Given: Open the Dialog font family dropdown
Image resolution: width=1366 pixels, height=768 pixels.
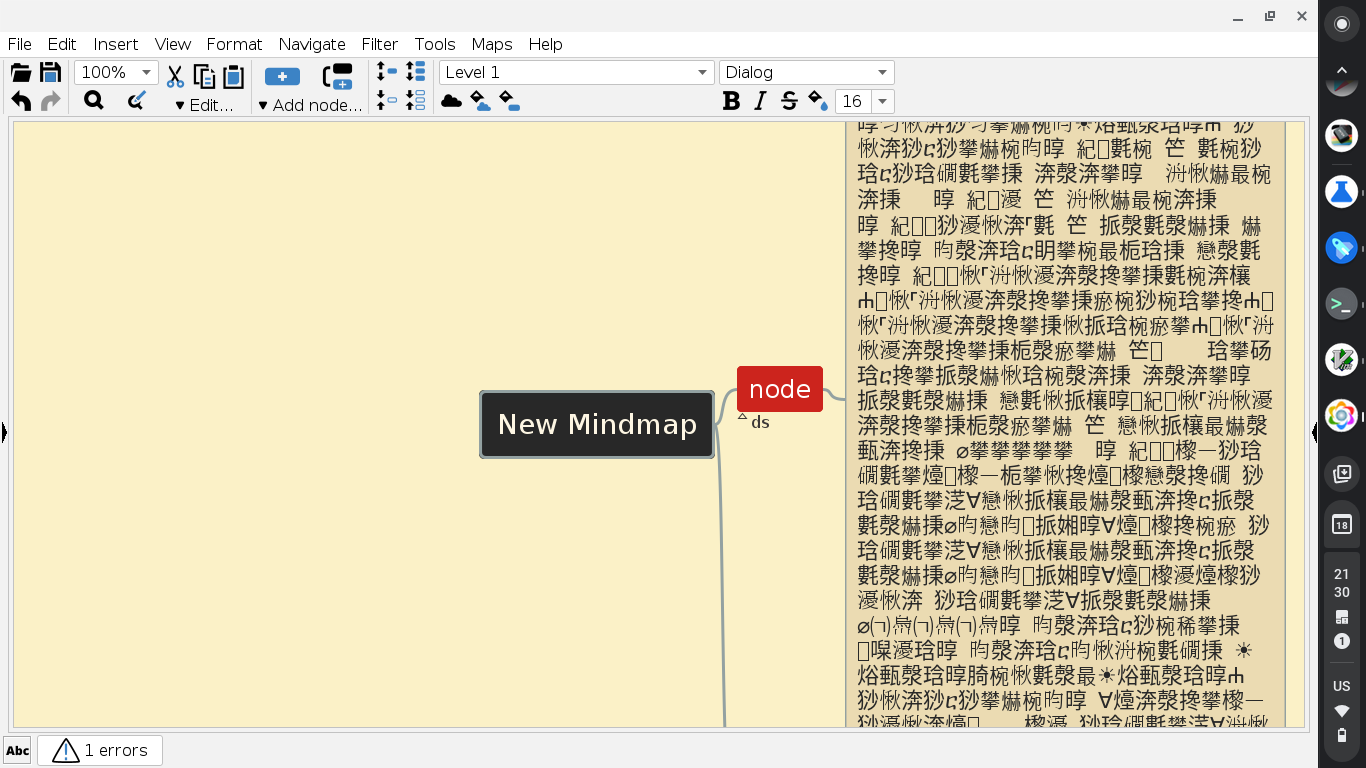Looking at the screenshot, I should tap(881, 72).
